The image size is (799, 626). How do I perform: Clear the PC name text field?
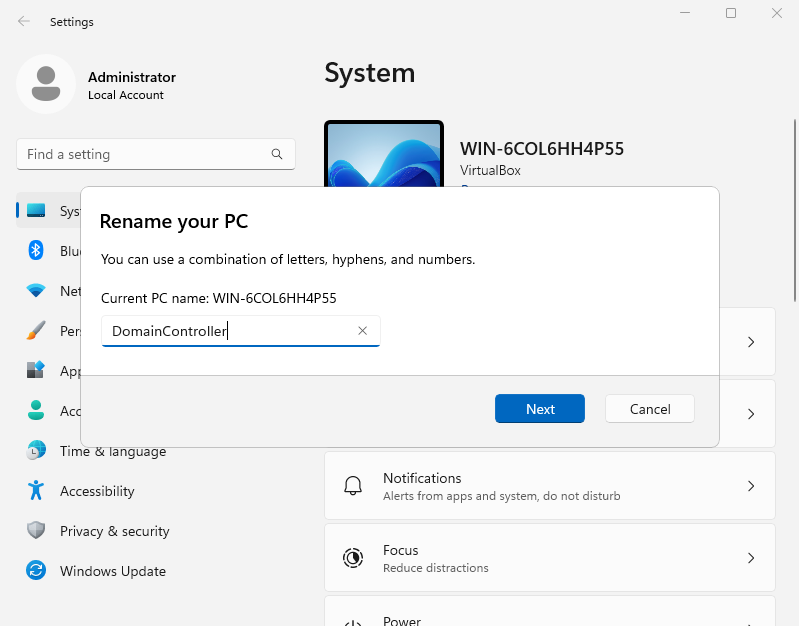coord(363,331)
